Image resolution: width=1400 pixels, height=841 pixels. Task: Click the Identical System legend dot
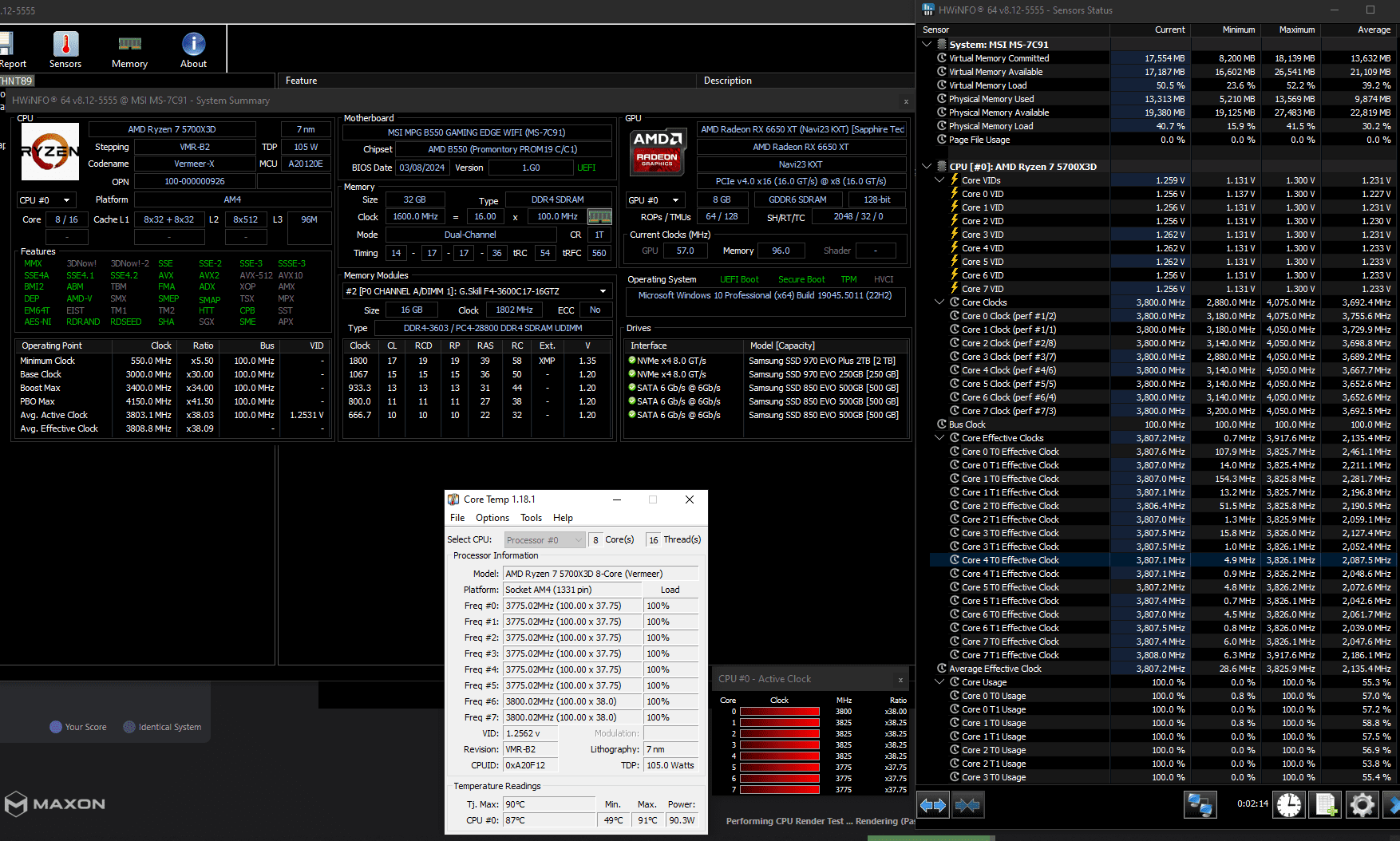click(129, 727)
